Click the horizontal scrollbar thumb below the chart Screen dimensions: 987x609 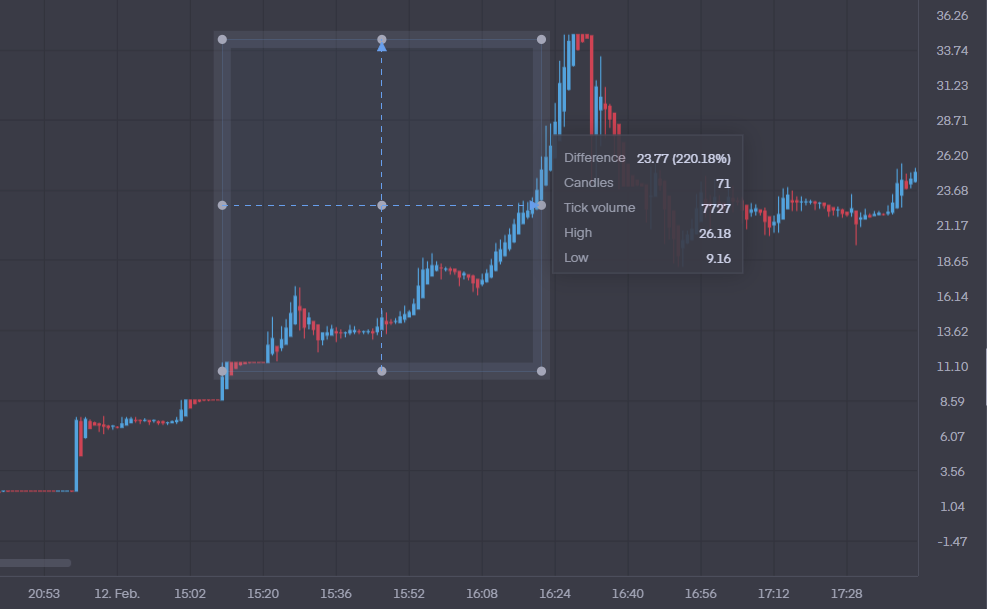[35, 563]
